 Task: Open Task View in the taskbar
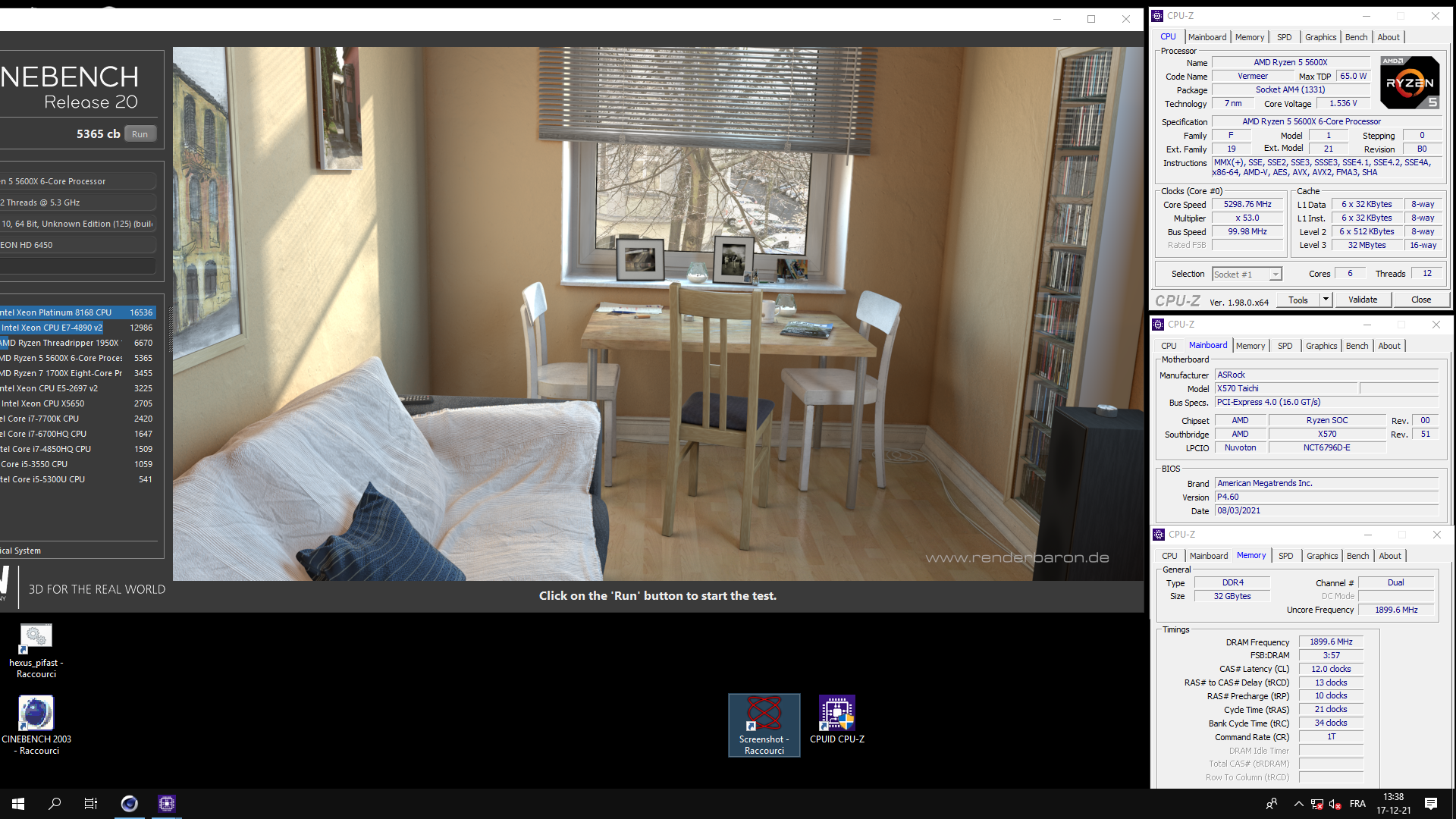coord(91,804)
